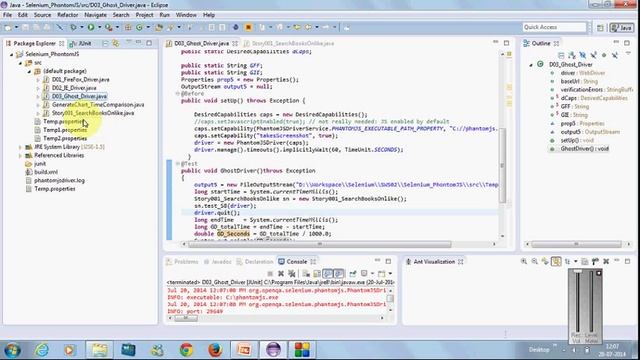
Task: Click the Clear Console icon
Action: coord(305,273)
